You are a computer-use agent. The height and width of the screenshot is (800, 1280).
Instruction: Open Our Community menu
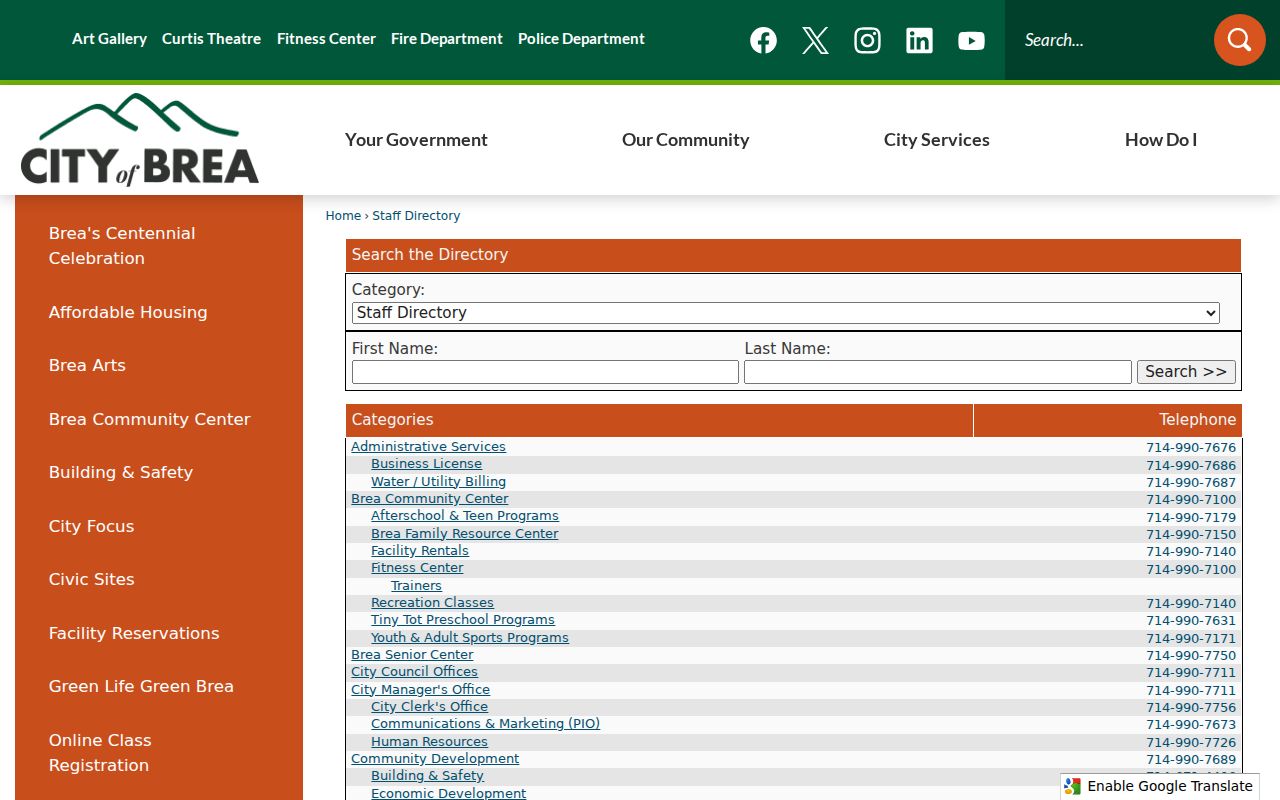(x=685, y=140)
